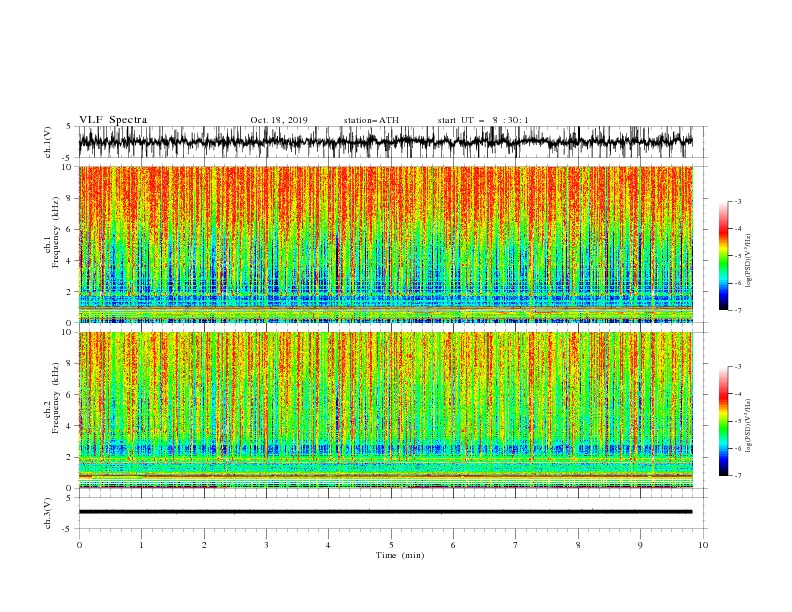
Task: Click time axis tick label '3'
Action: coord(266,545)
